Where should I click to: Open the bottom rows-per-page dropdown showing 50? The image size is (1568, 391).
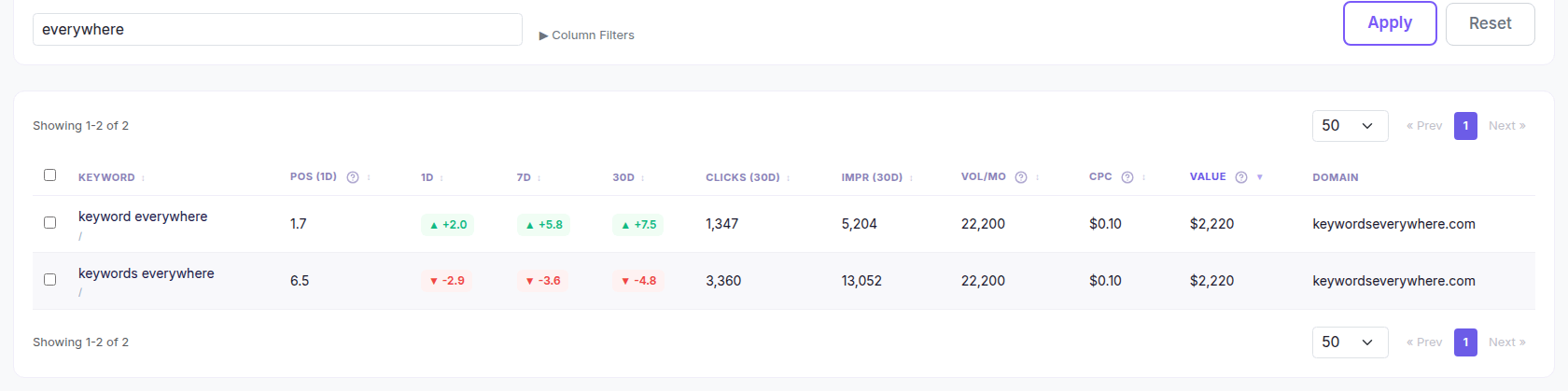[1350, 342]
